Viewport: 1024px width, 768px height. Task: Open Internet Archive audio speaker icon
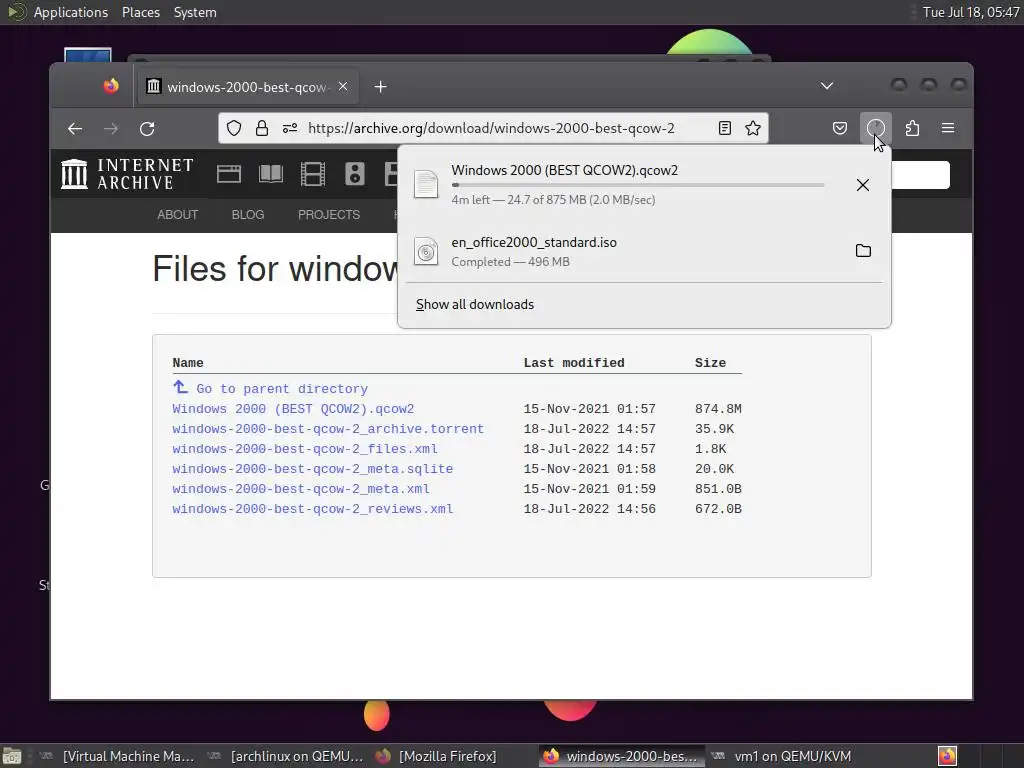[355, 174]
